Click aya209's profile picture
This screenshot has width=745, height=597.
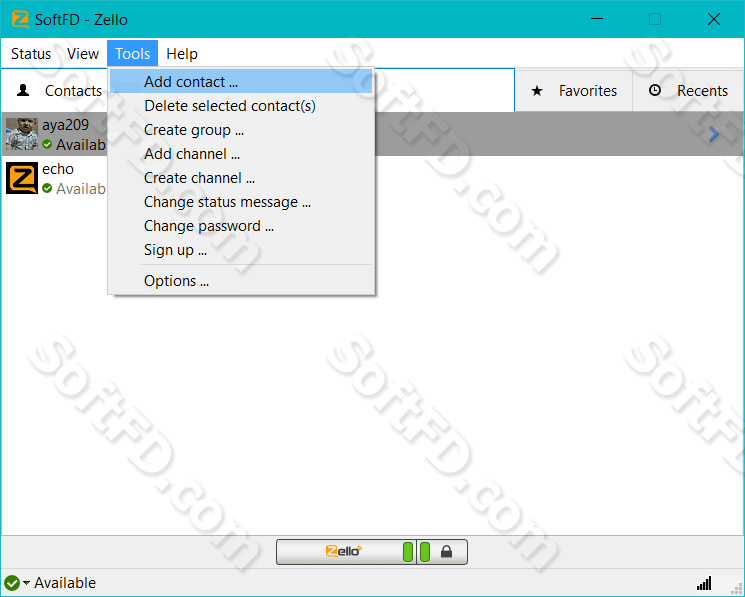(x=22, y=134)
